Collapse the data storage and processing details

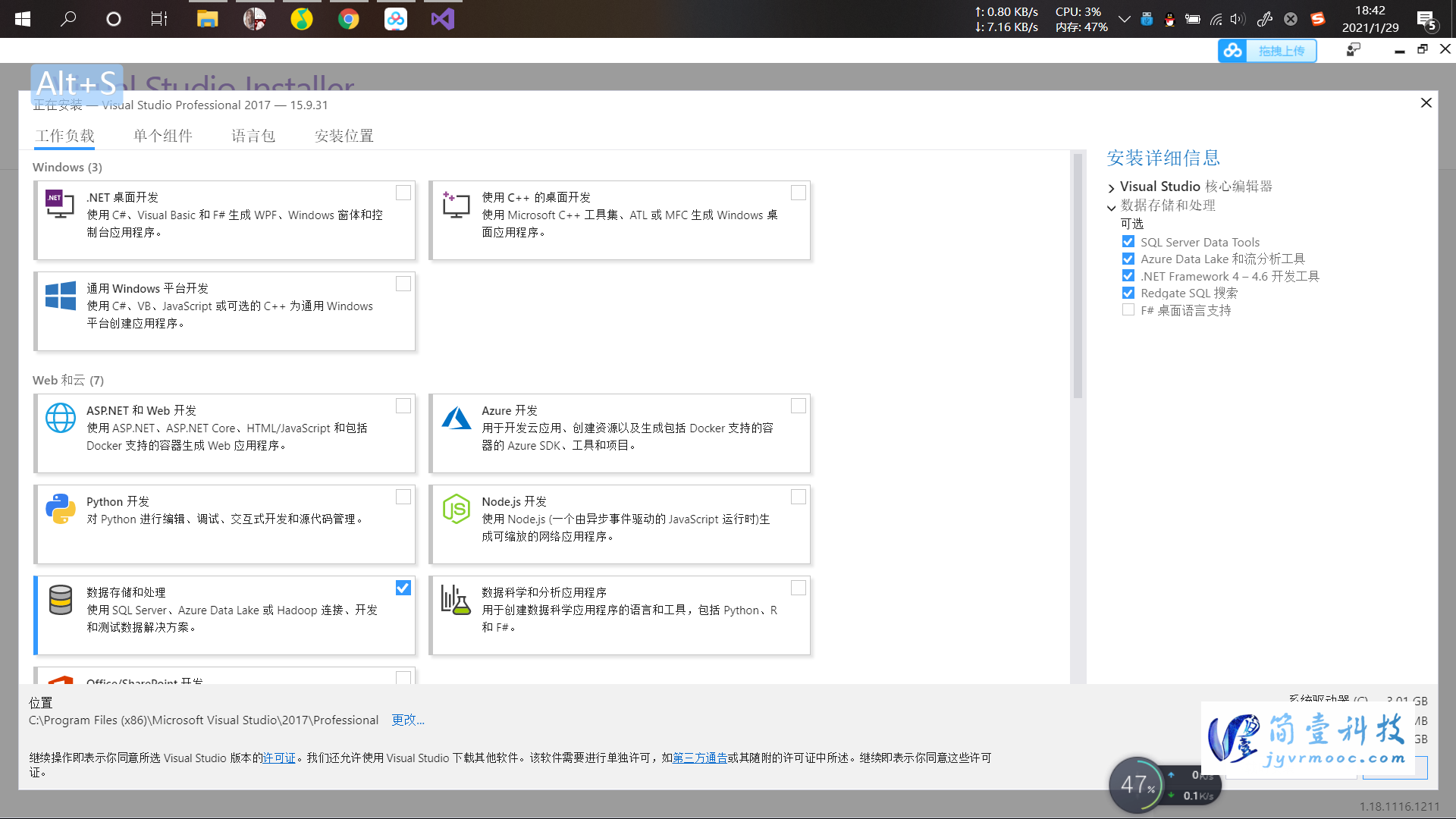[x=1112, y=206]
